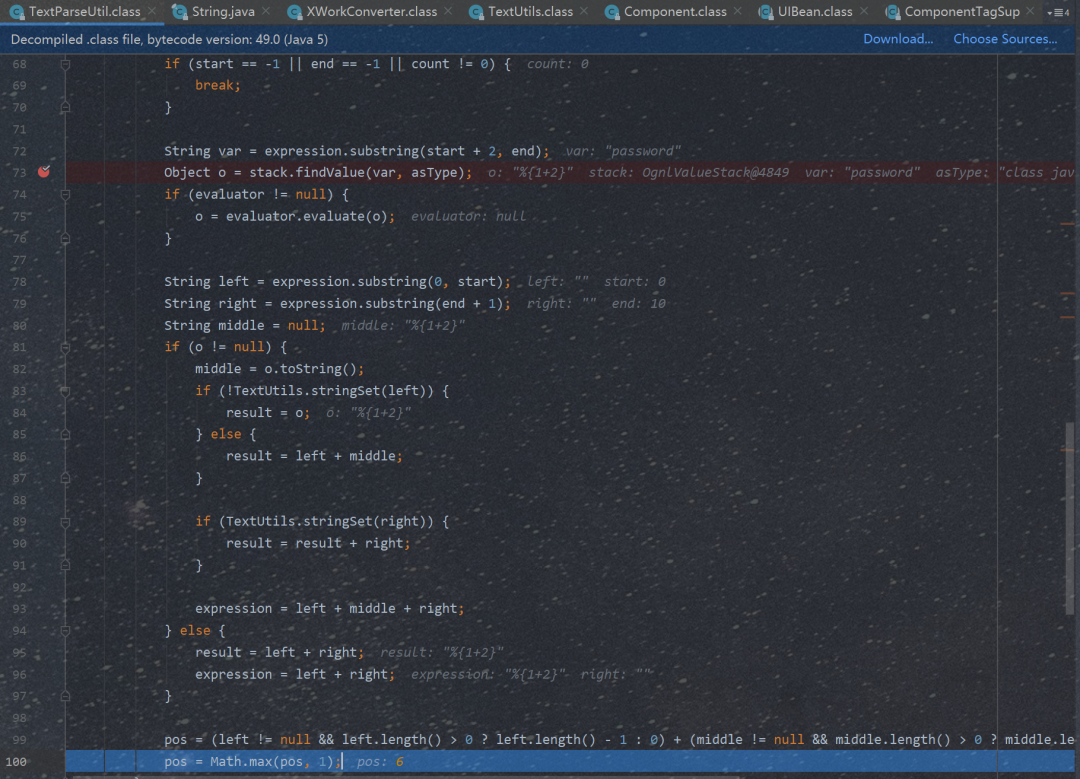Image resolution: width=1080 pixels, height=779 pixels.
Task: Close the String.java tab
Action: click(x=266, y=12)
